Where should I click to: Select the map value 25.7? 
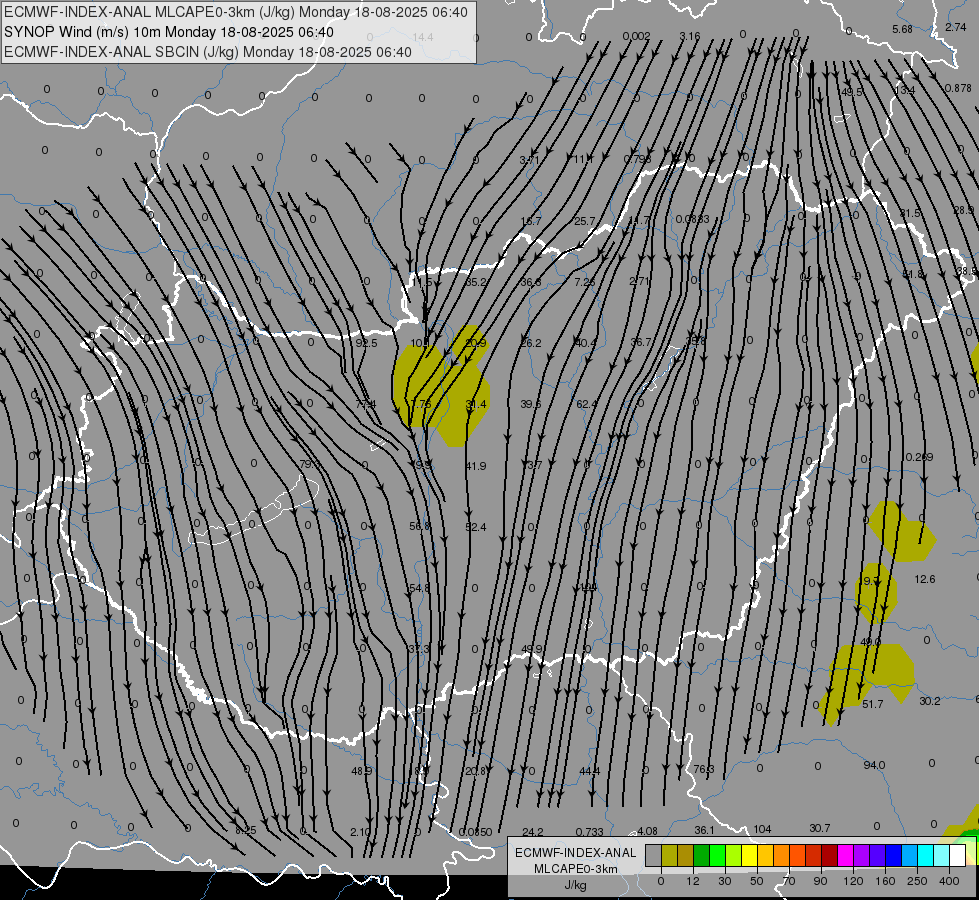[x=585, y=220]
